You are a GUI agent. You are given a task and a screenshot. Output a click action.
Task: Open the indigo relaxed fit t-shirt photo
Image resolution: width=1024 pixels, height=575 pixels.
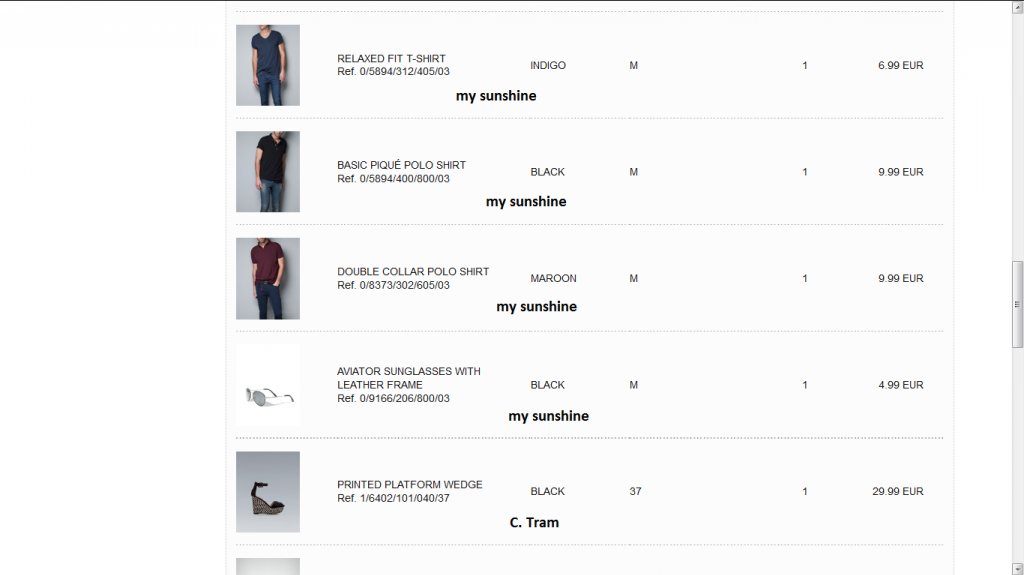pos(268,65)
